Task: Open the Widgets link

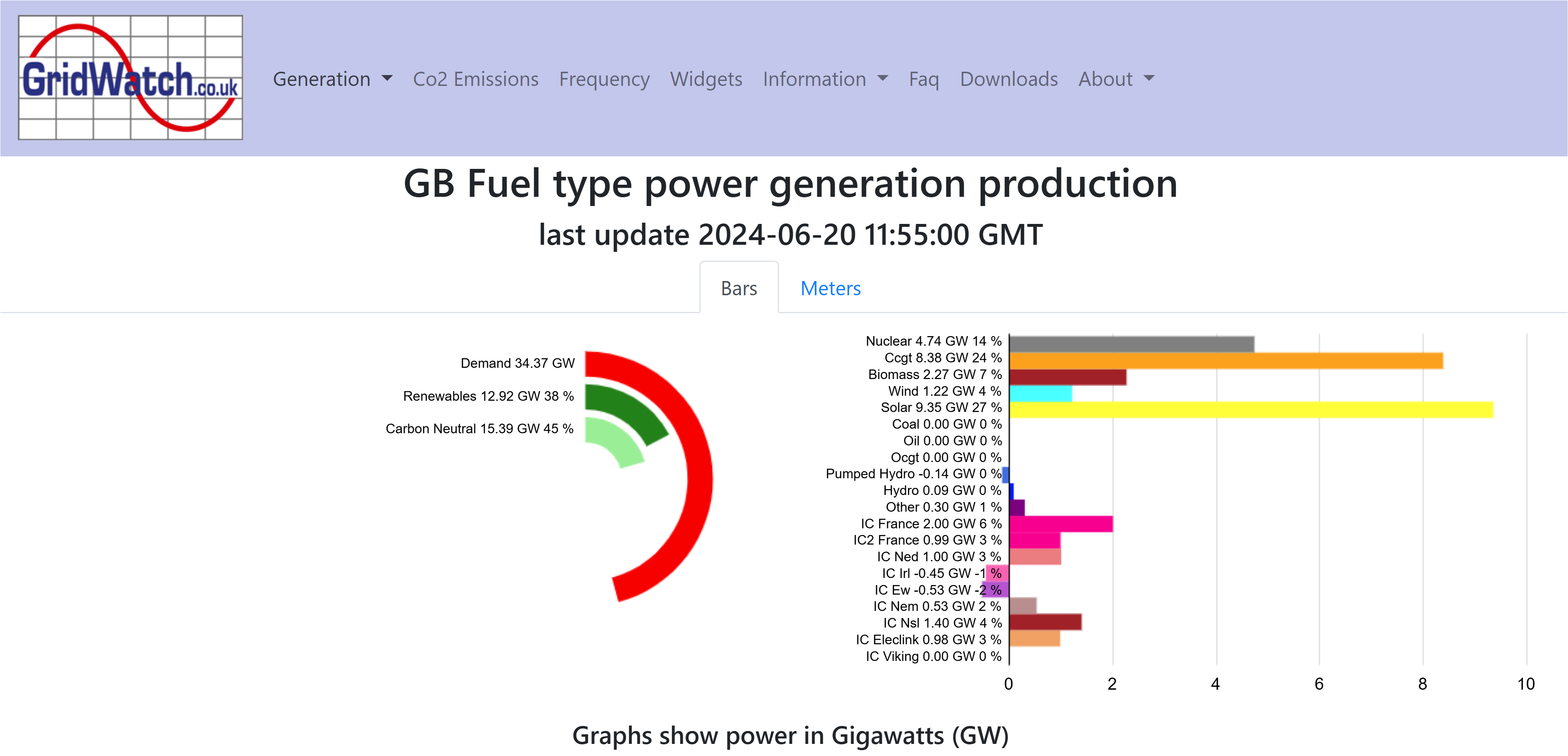Action: [706, 79]
